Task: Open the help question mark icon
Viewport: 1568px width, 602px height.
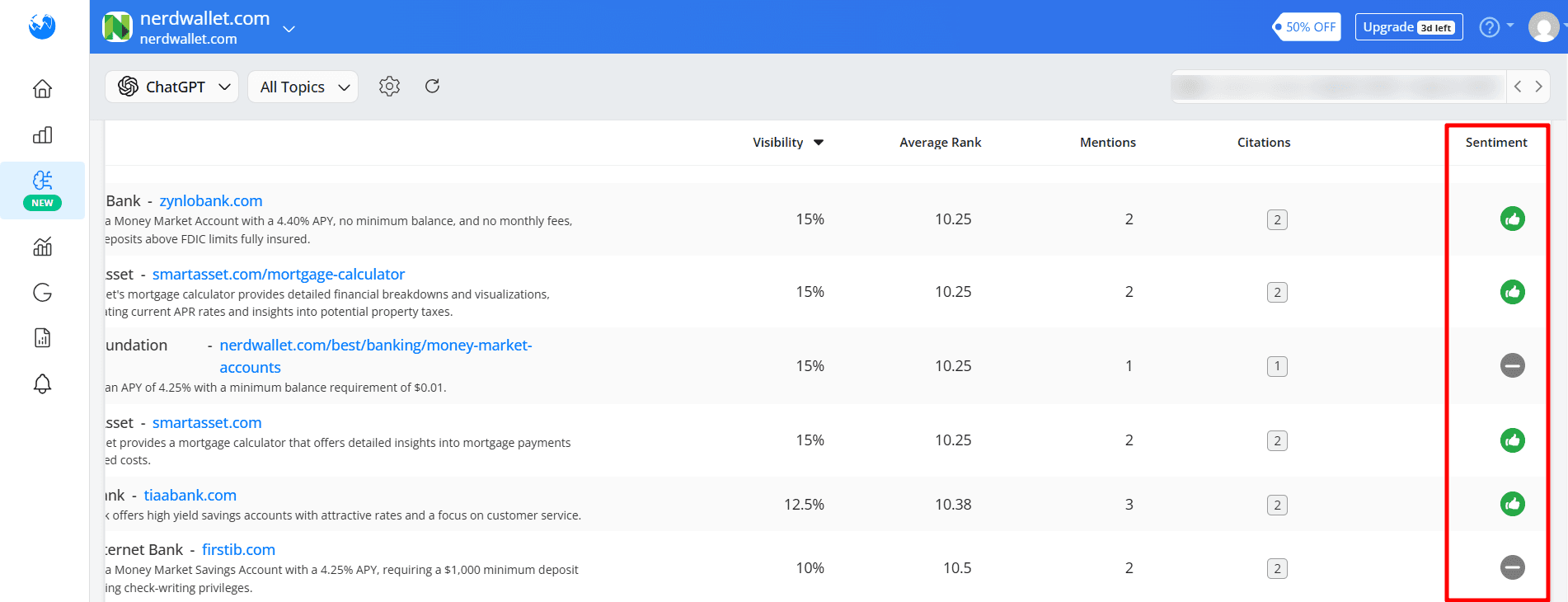Action: pos(1489,27)
